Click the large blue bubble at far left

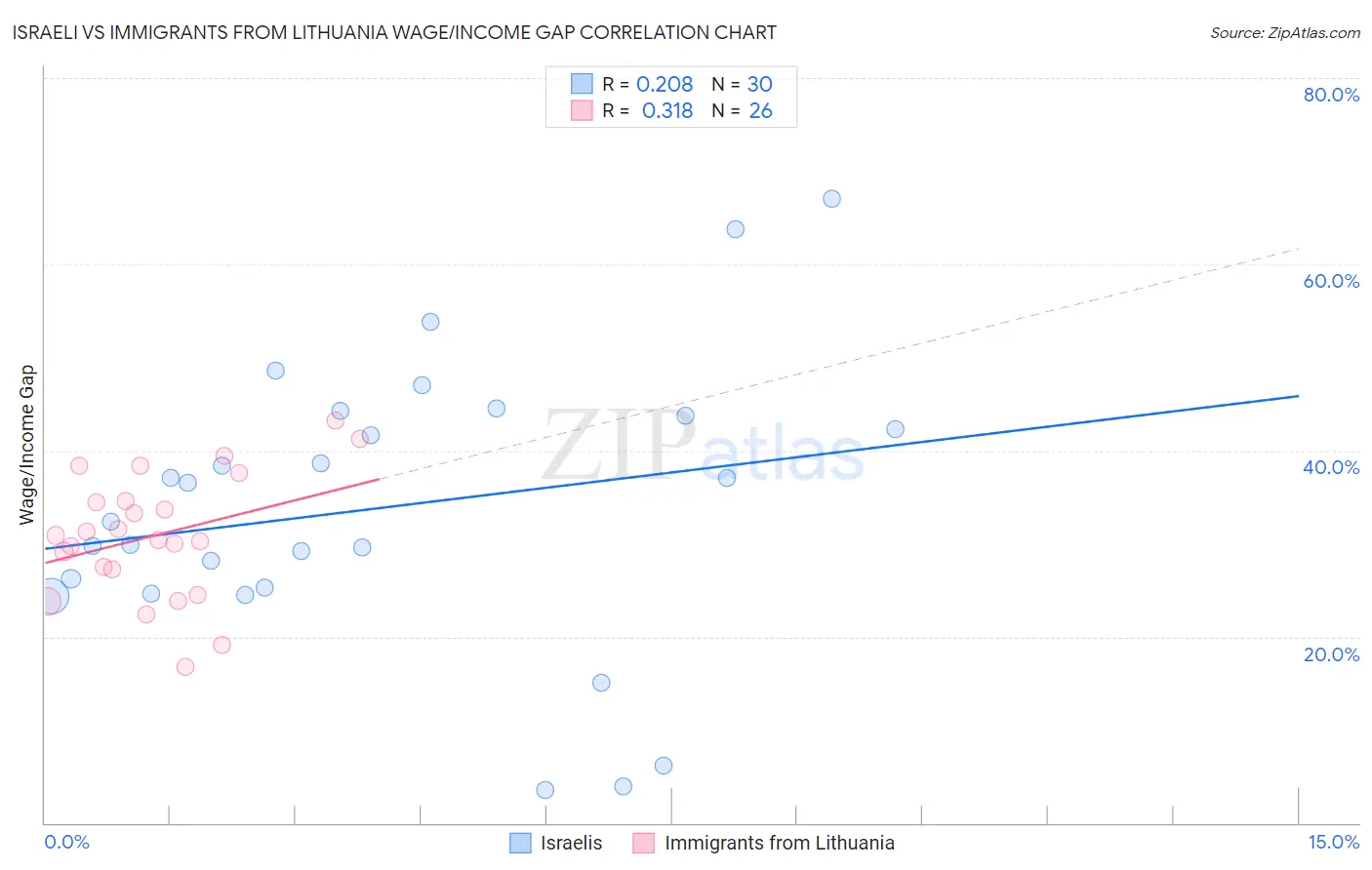pyautogui.click(x=51, y=596)
